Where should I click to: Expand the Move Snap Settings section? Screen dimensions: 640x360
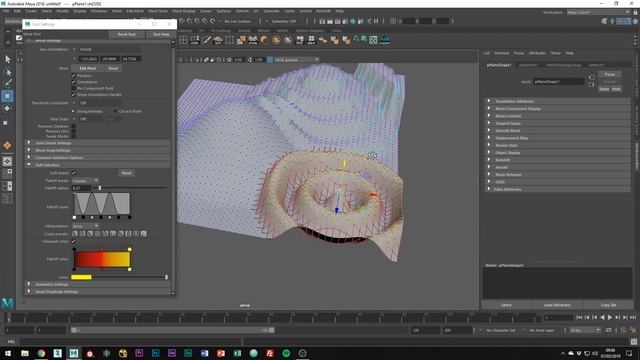(98, 150)
